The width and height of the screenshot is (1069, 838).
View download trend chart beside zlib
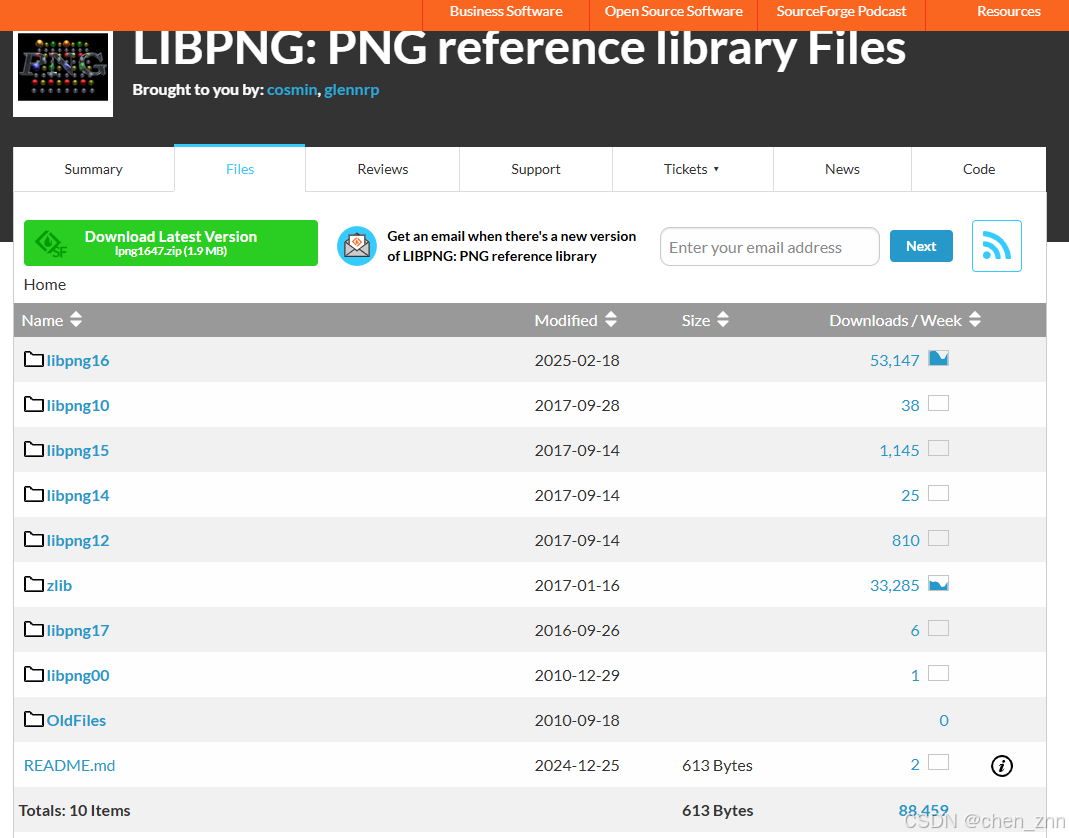point(938,583)
